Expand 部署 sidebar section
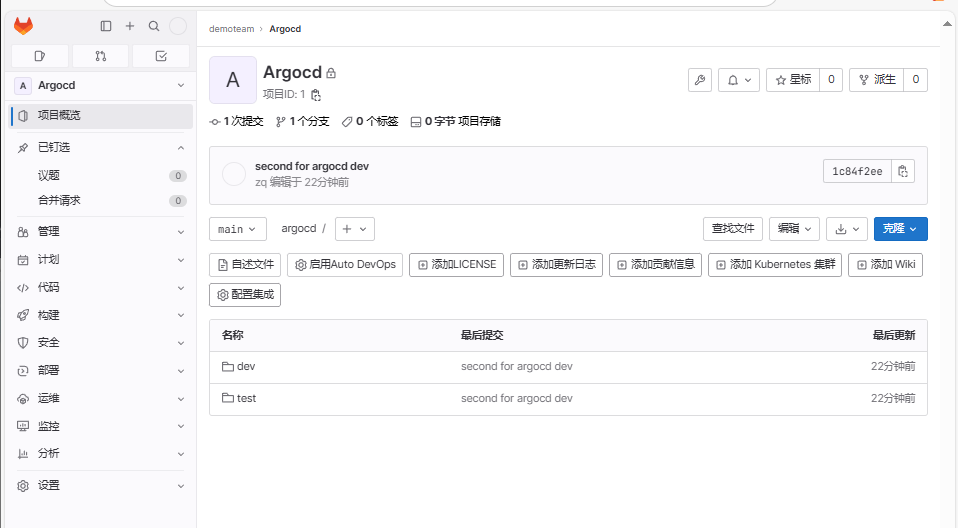The image size is (958, 528). 101,371
